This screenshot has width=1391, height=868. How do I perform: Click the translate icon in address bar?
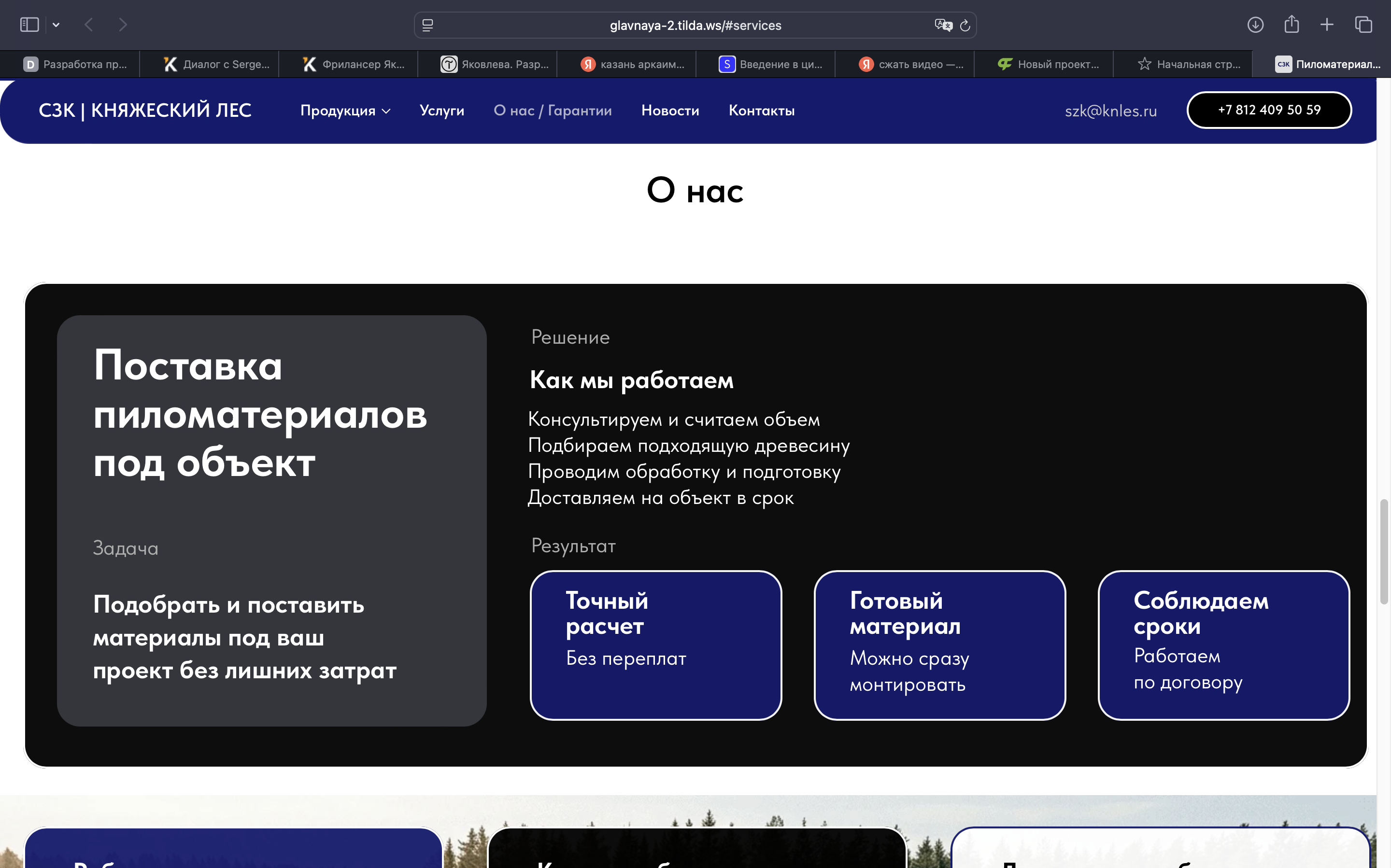click(x=943, y=25)
